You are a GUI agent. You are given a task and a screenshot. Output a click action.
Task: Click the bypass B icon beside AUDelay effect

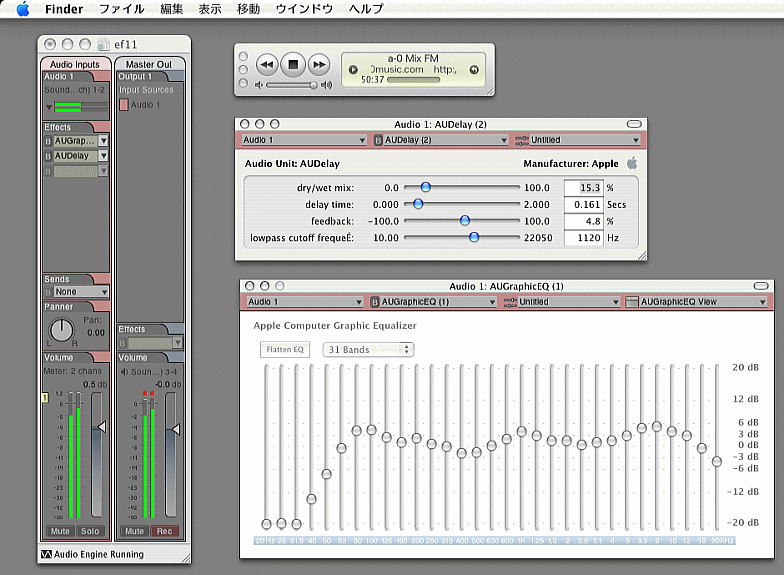[x=47, y=156]
